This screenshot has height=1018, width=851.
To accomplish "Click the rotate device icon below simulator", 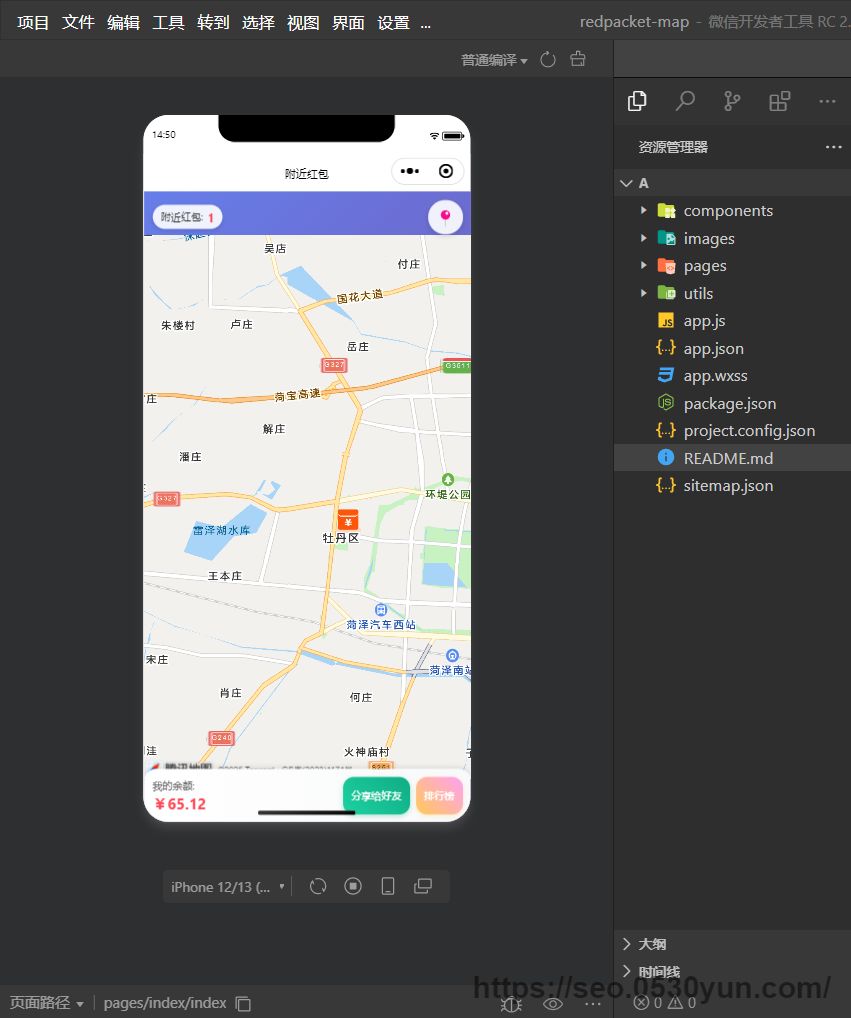I will [x=318, y=886].
